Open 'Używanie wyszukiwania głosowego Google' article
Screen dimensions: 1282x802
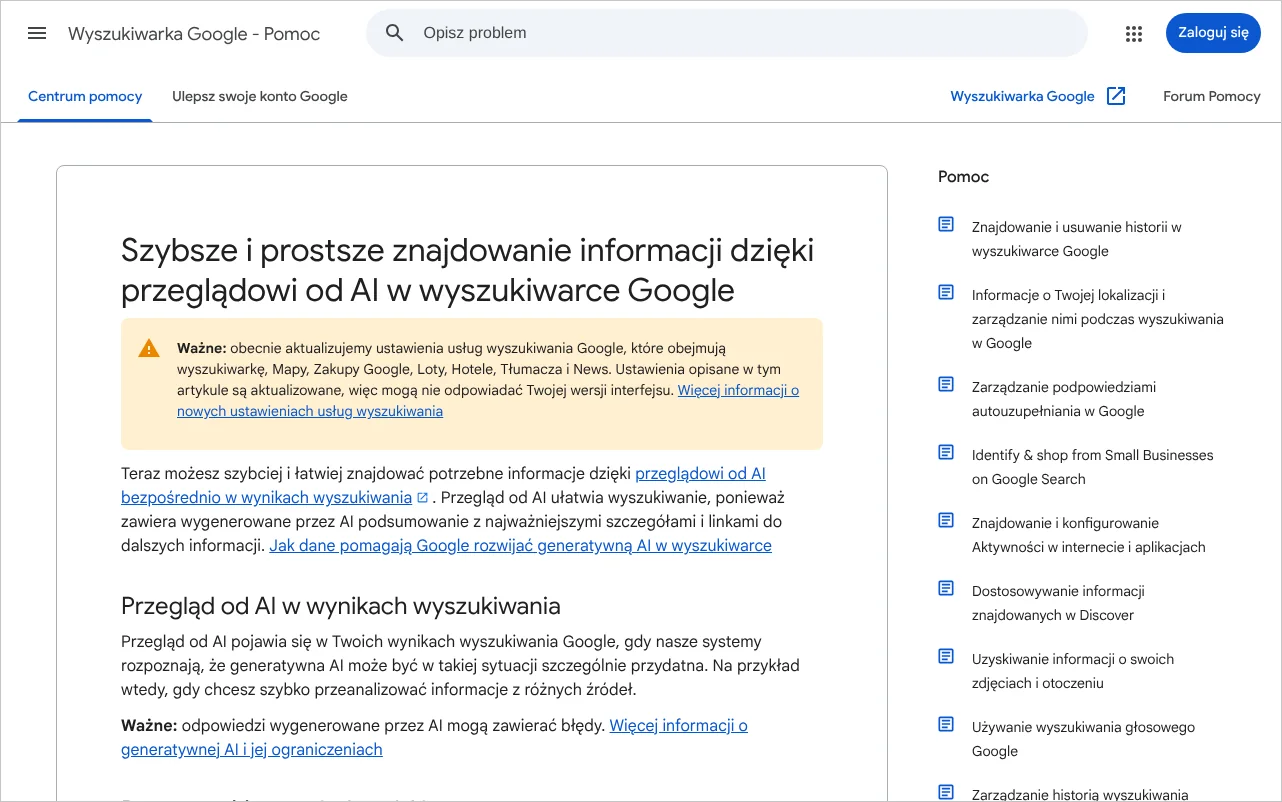pyautogui.click(x=1083, y=739)
